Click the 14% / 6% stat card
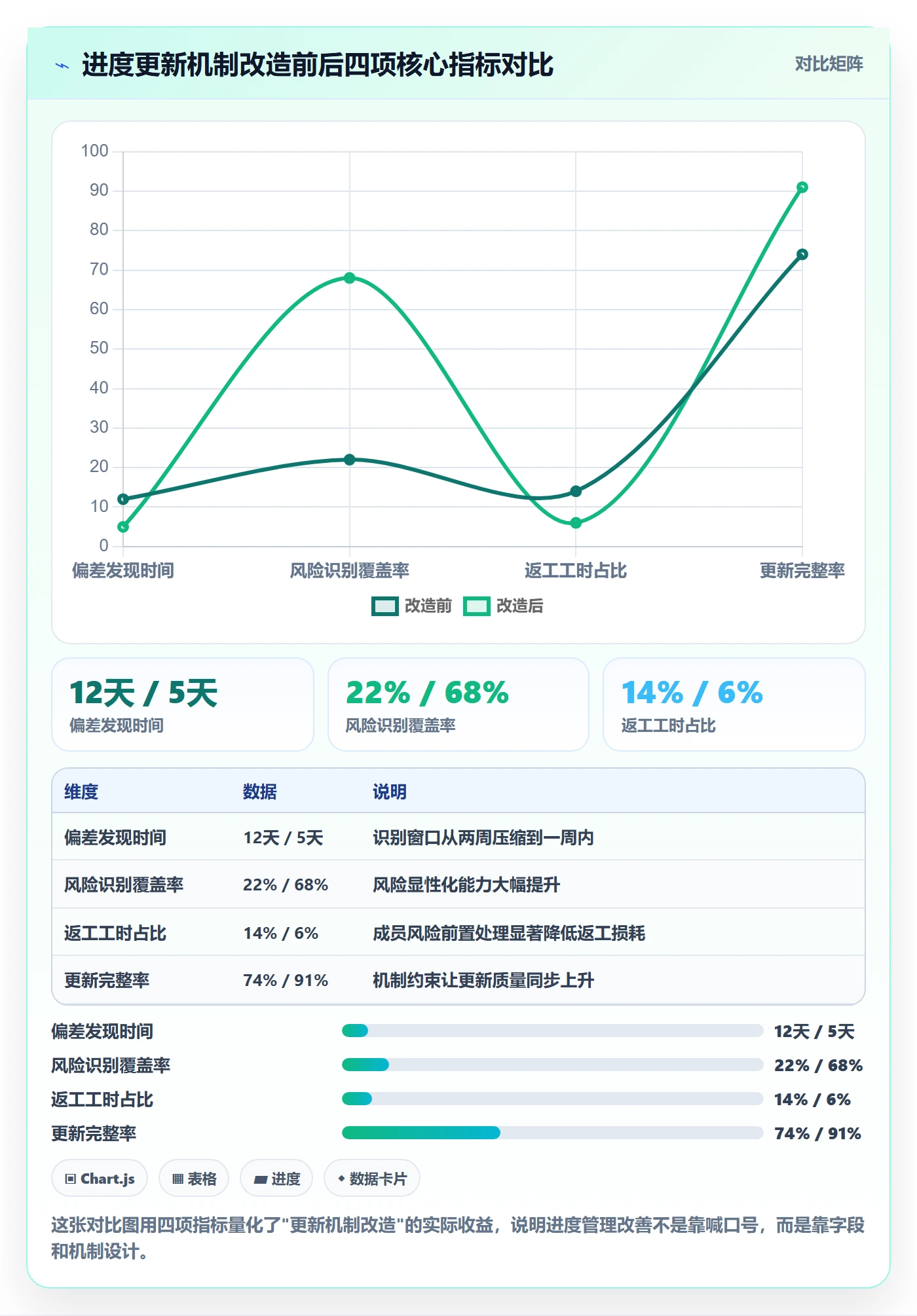 [x=734, y=704]
